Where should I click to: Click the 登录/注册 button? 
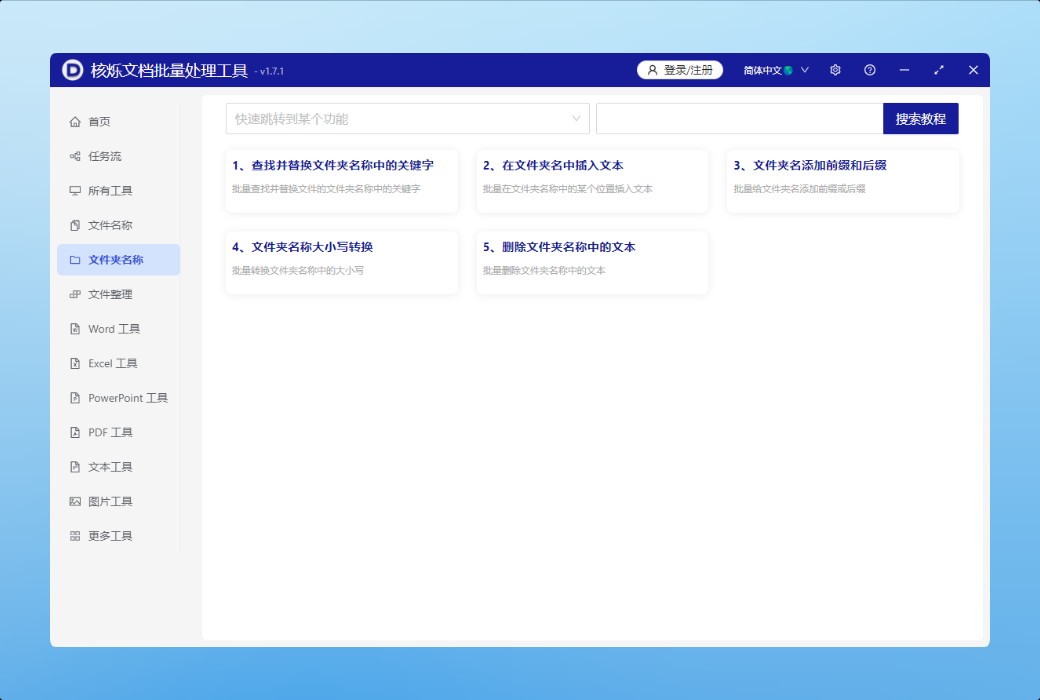click(x=680, y=70)
